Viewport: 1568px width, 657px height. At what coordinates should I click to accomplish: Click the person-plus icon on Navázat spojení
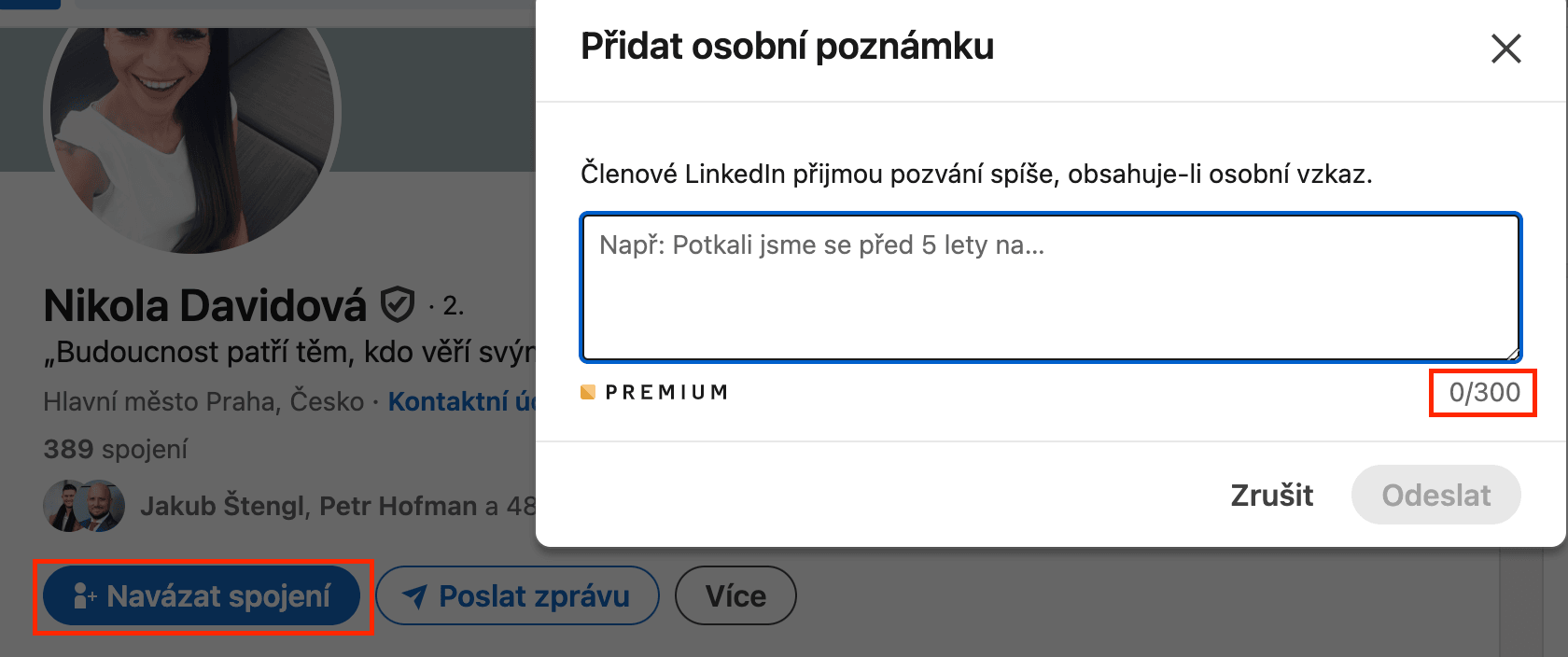click(x=85, y=595)
